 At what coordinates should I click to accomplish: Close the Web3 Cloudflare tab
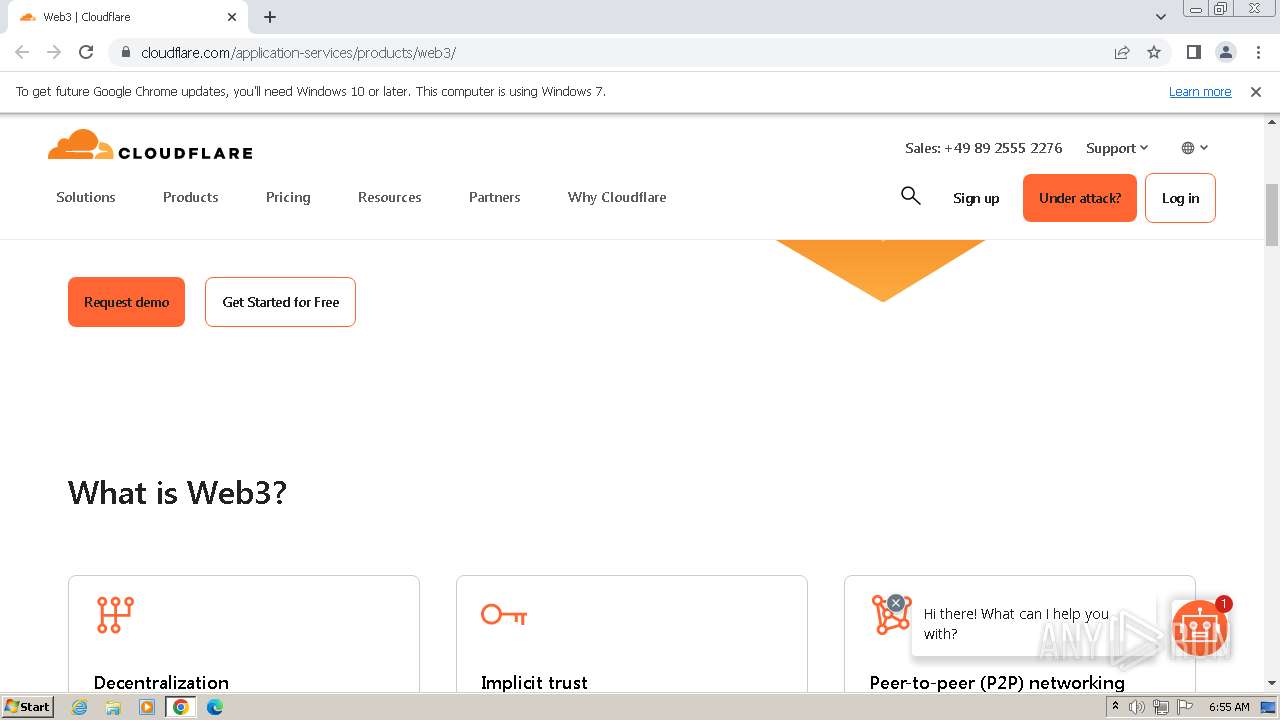pyautogui.click(x=232, y=17)
